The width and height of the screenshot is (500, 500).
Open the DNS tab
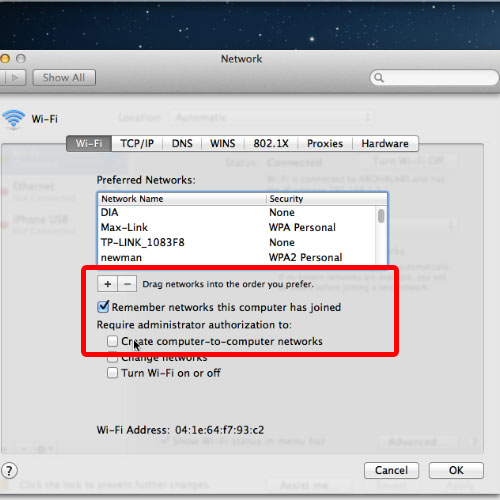coord(182,143)
